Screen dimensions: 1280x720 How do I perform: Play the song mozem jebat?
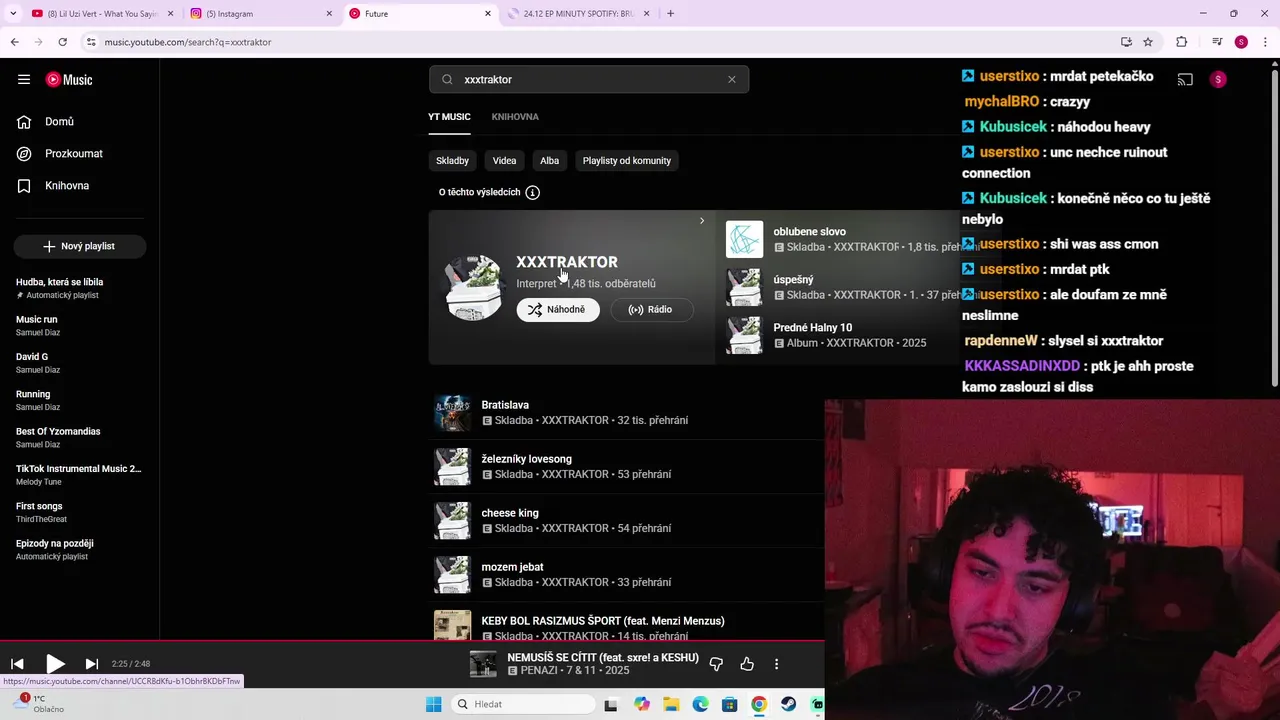512,567
